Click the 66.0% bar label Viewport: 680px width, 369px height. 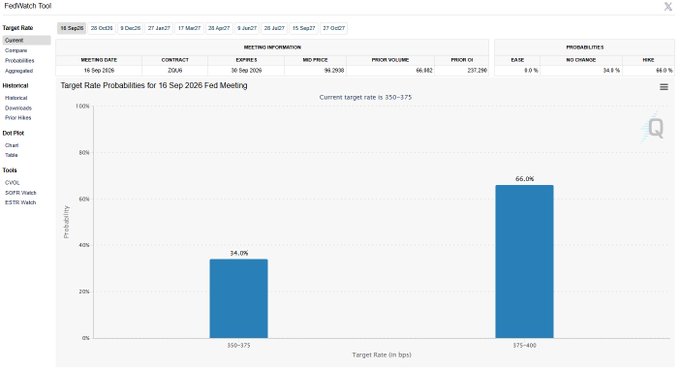(x=524, y=179)
